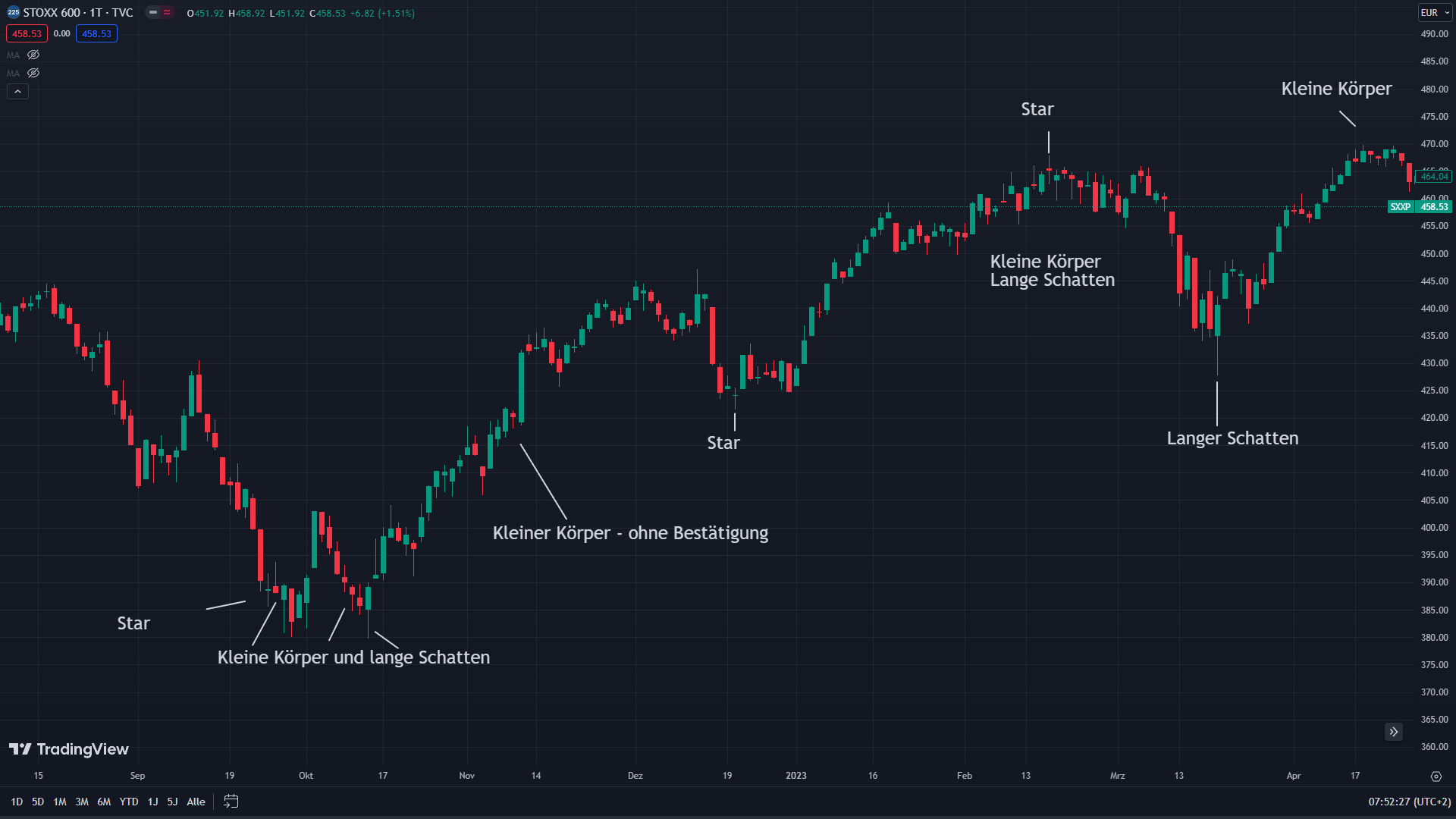Image resolution: width=1456 pixels, height=819 pixels.
Task: Click the grey market status indicator pill
Action: tap(153, 13)
